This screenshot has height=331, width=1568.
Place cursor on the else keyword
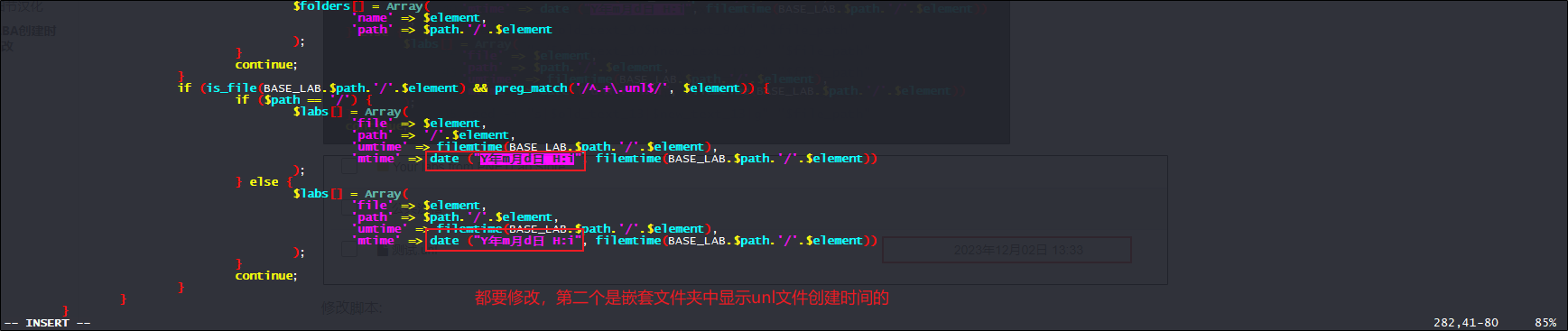(x=264, y=182)
